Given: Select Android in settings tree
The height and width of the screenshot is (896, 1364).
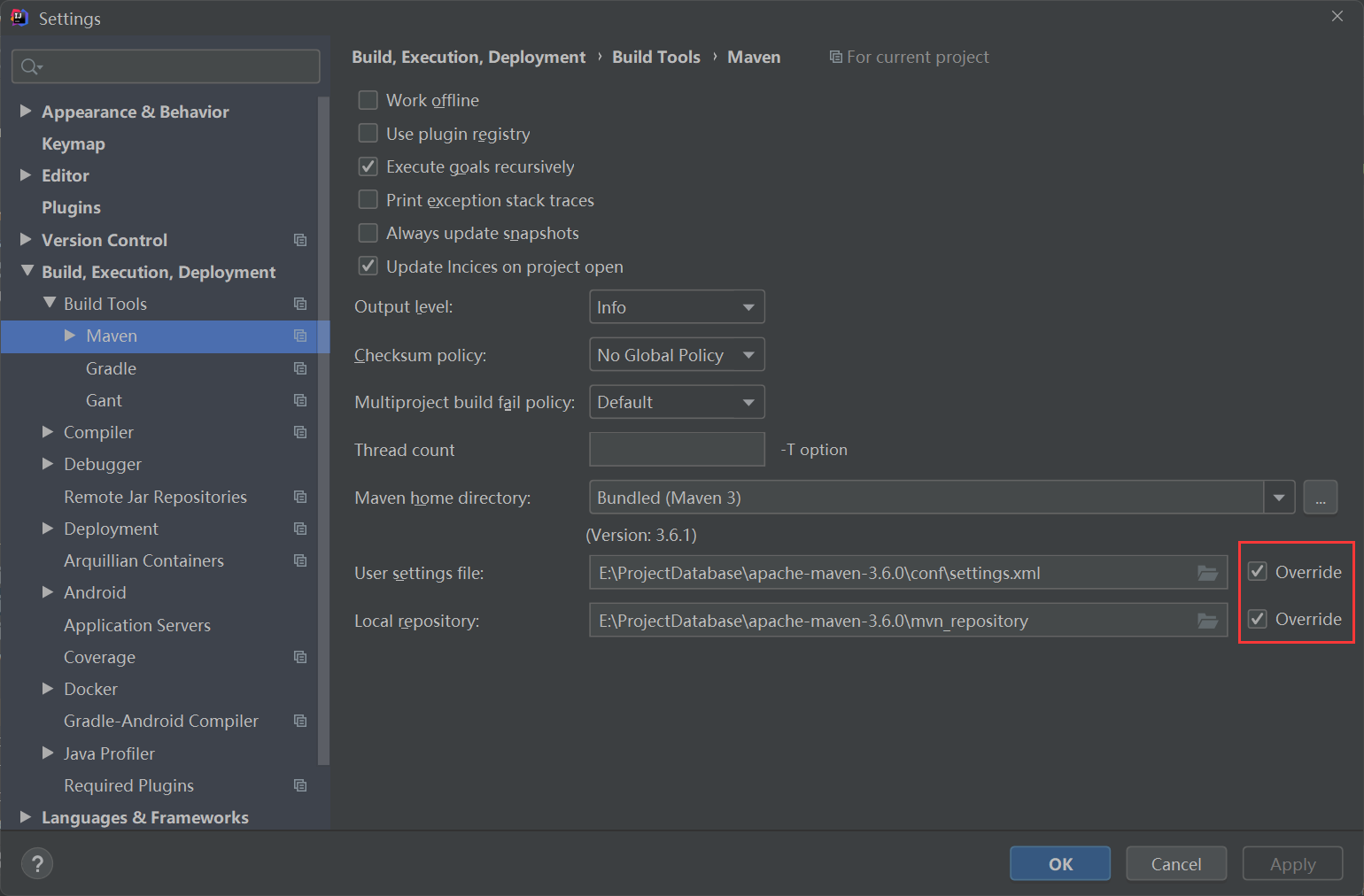Looking at the screenshot, I should pos(95,592).
